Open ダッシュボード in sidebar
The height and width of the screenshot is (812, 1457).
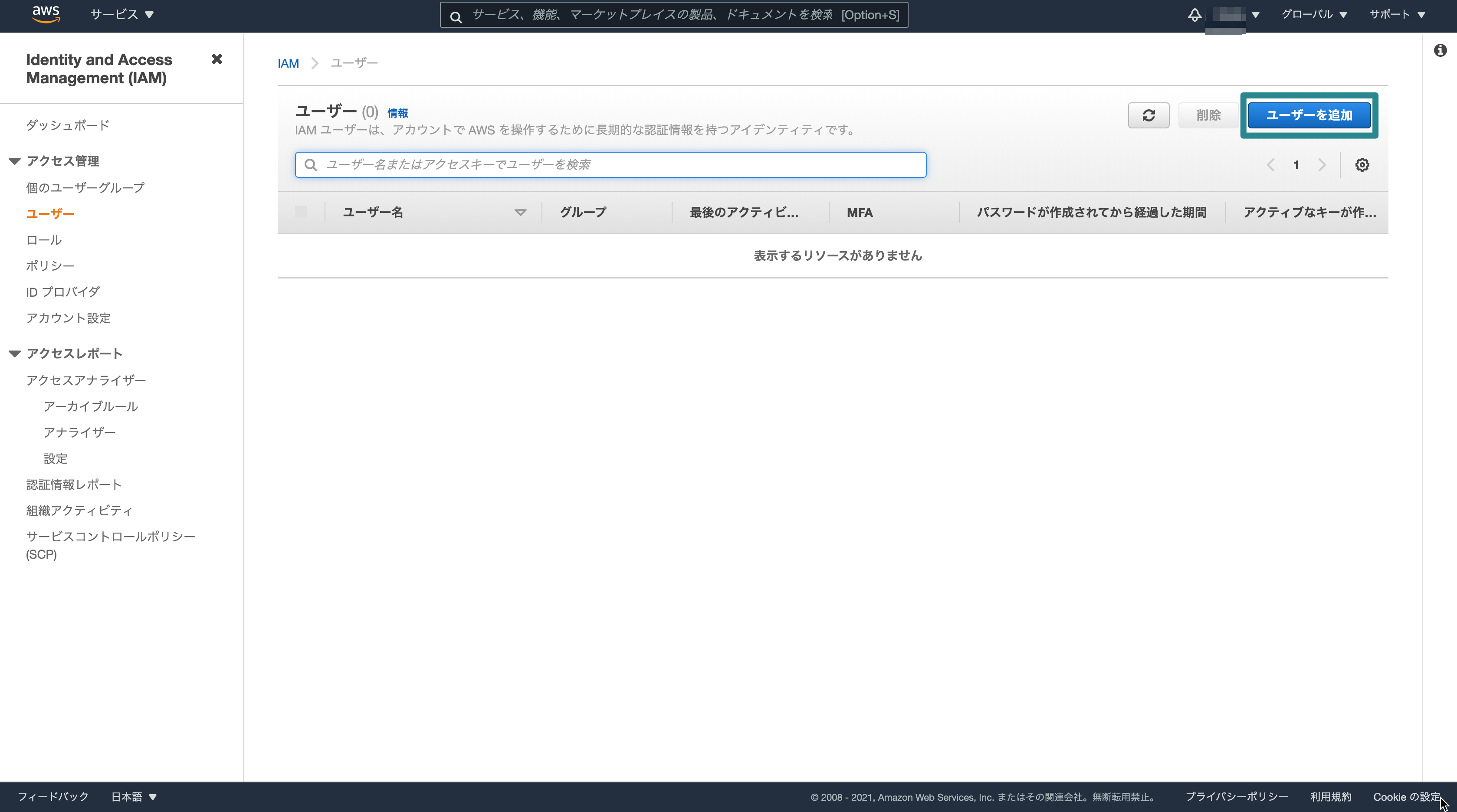pyautogui.click(x=68, y=125)
